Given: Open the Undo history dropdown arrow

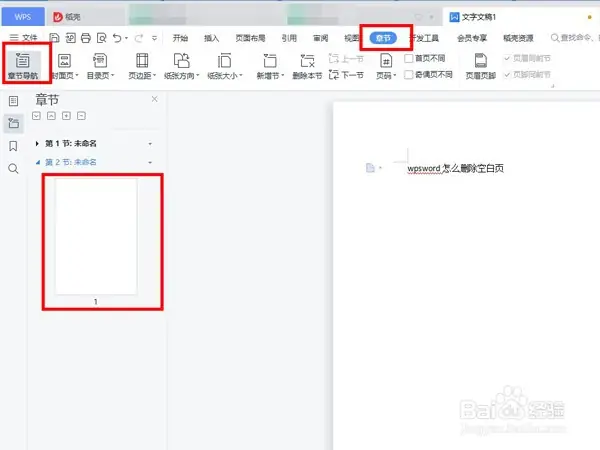Looking at the screenshot, I should click(126, 38).
